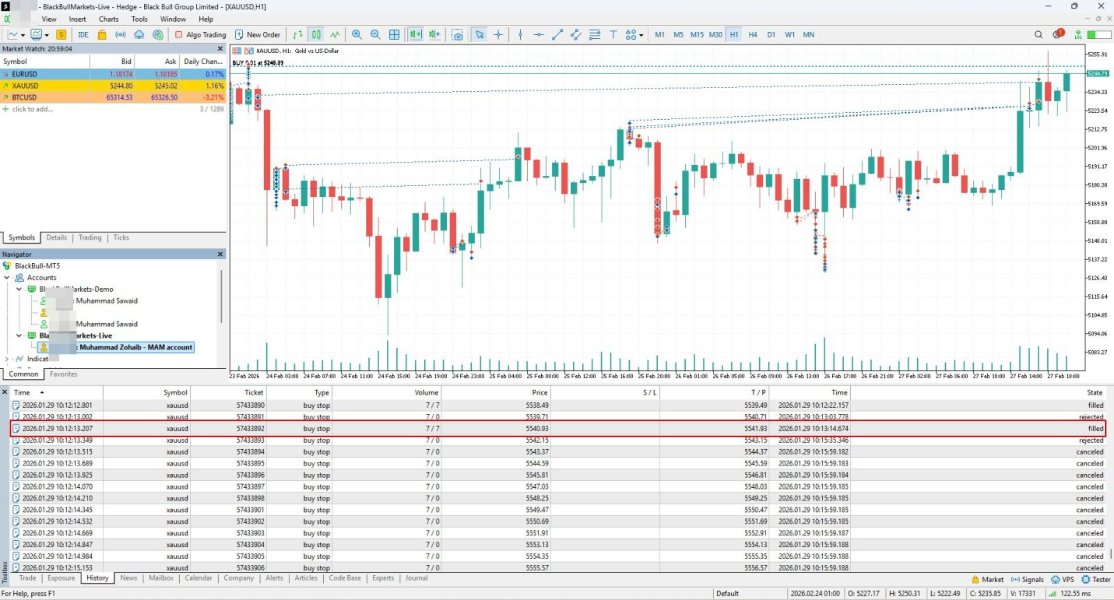This screenshot has height=600, width=1114.
Task: Switch timeframe to H4
Action: pos(752,34)
